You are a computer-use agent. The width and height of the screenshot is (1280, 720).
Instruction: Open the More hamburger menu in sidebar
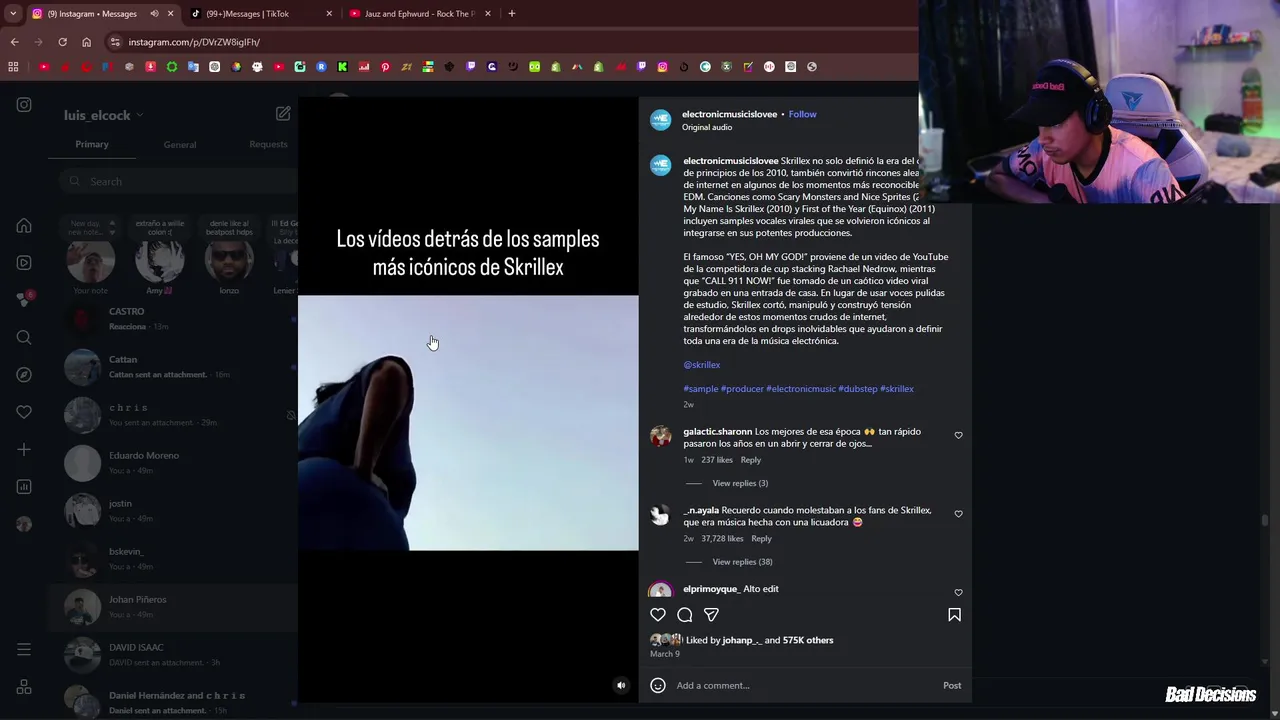click(24, 650)
